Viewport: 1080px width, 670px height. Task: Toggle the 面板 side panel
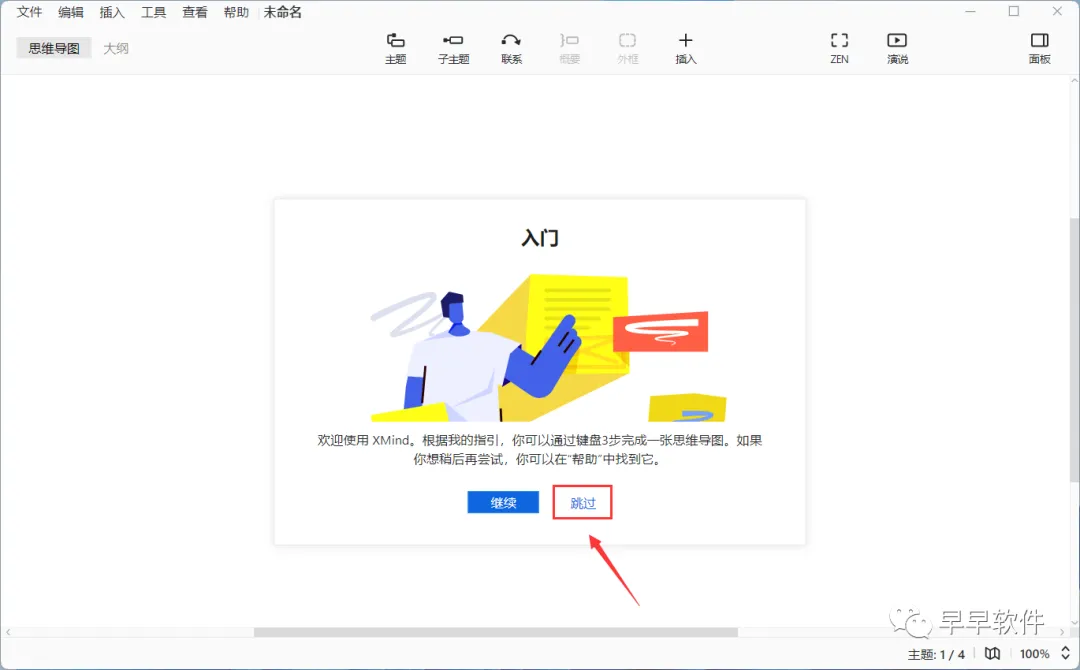[x=1039, y=48]
